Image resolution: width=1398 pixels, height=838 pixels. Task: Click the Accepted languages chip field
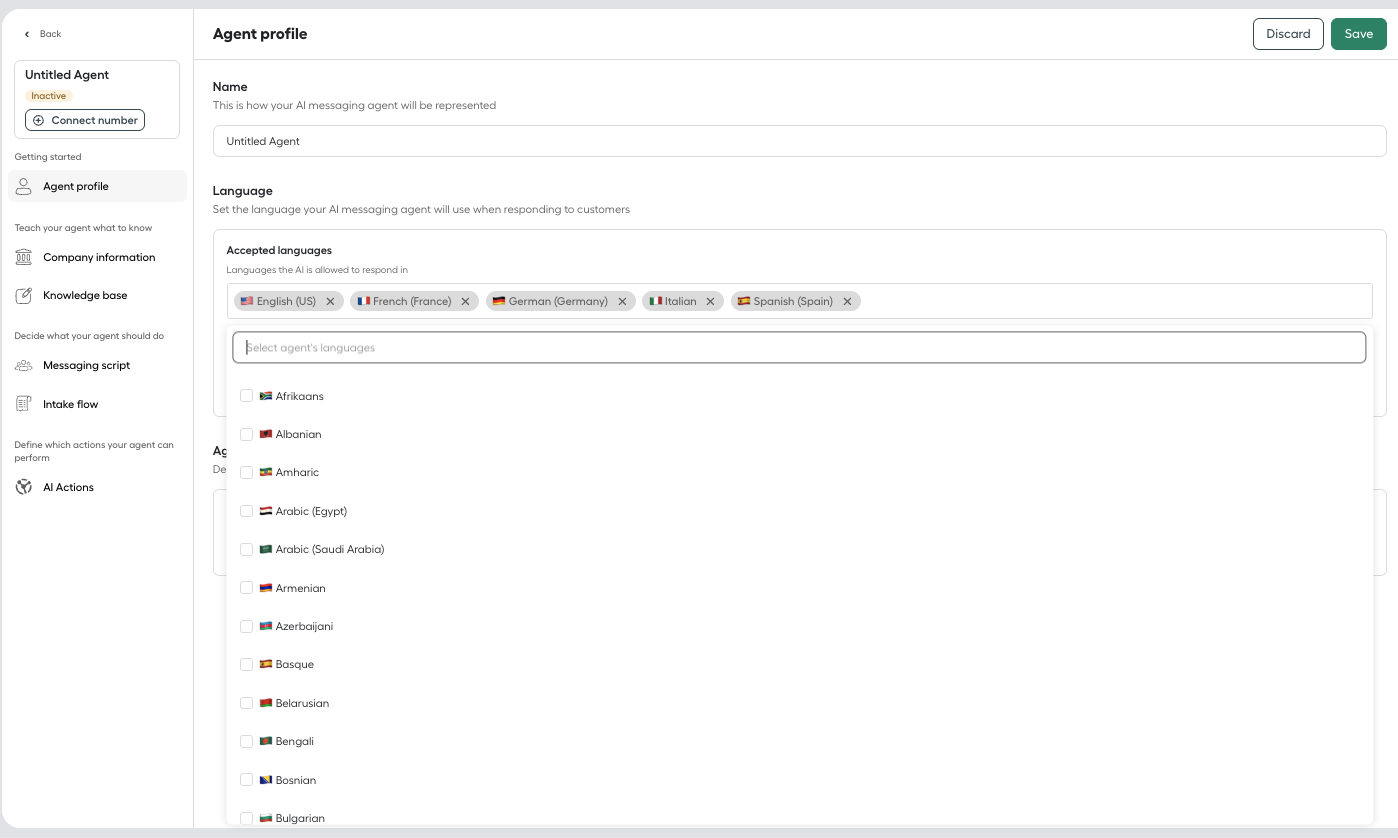[x=799, y=301]
